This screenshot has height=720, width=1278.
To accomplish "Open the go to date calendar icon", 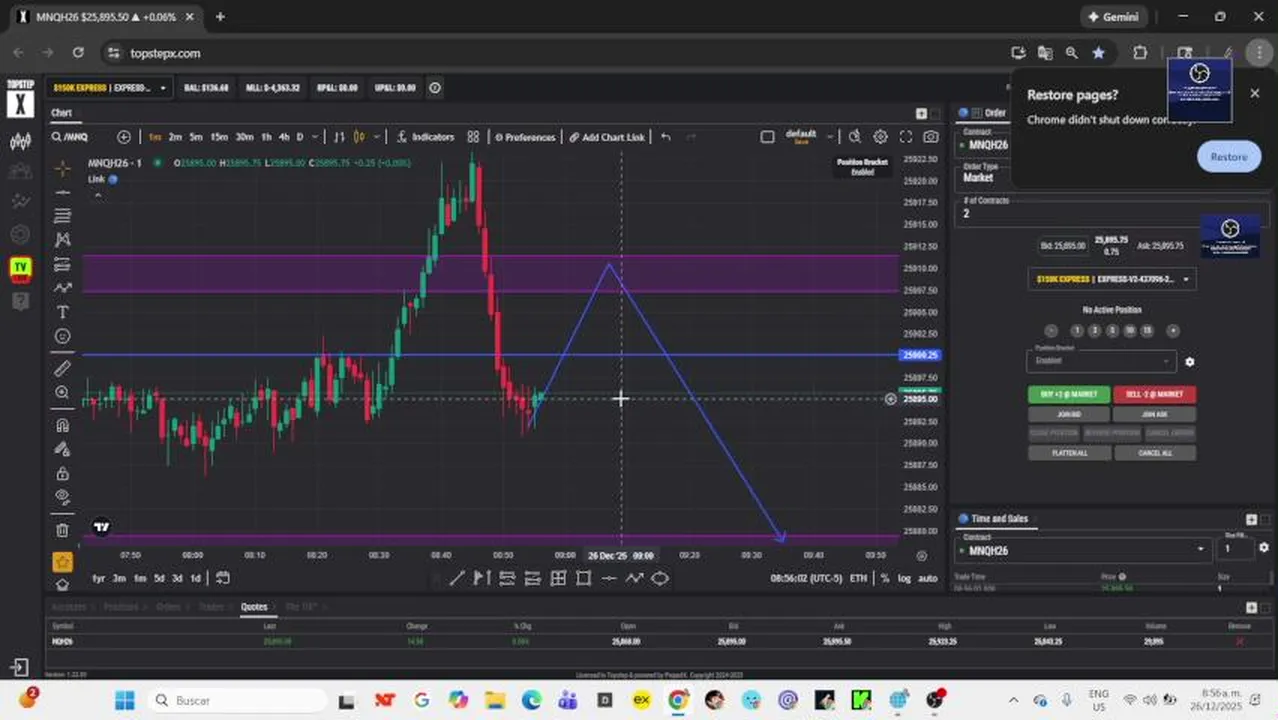I will pos(223,578).
